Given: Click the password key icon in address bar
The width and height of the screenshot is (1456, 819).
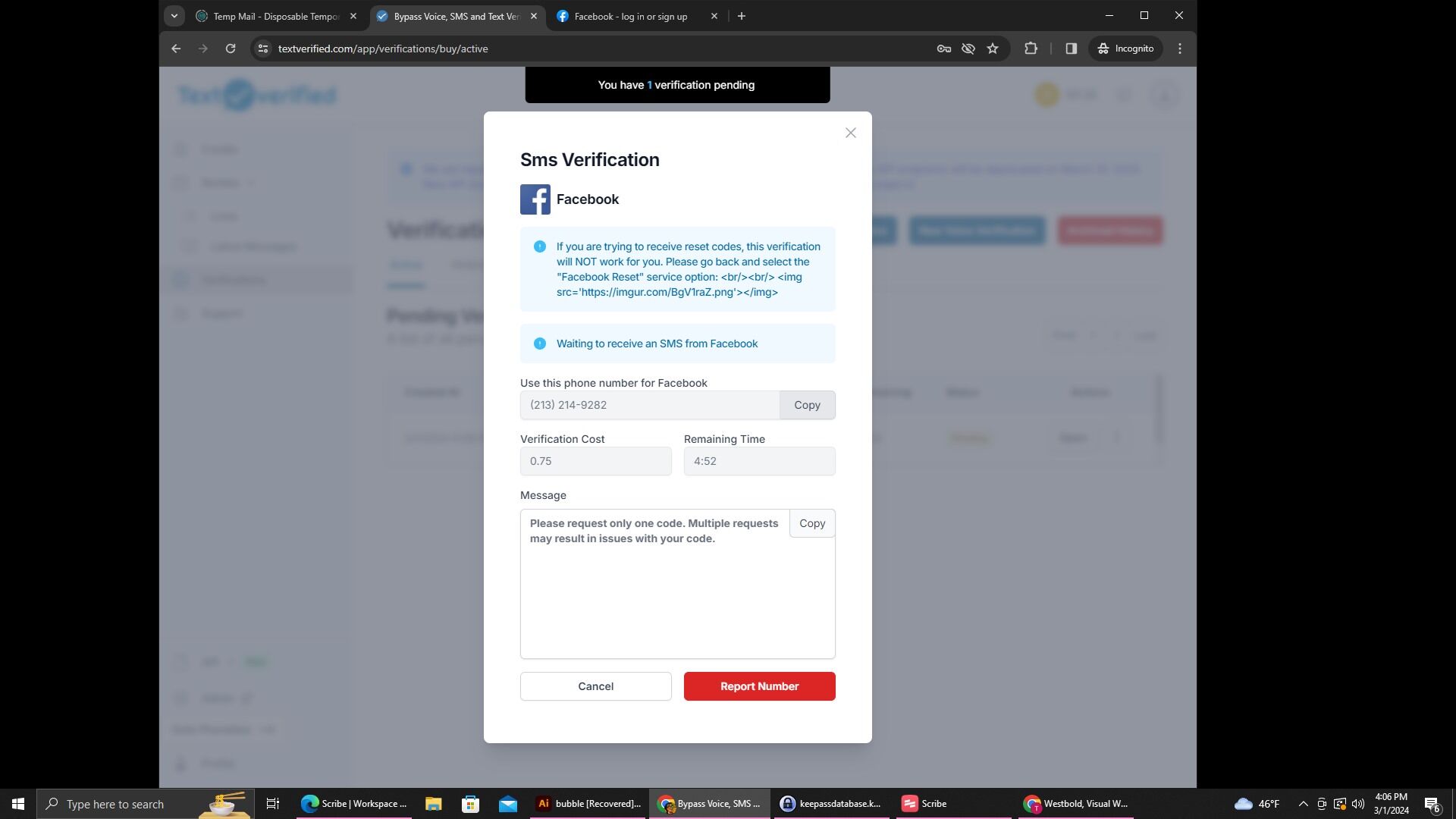Looking at the screenshot, I should click(x=943, y=49).
